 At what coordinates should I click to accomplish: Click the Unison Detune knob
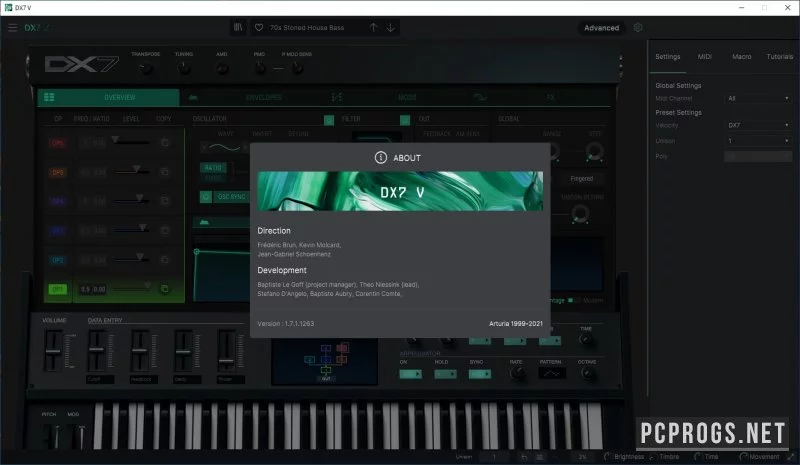(580, 214)
